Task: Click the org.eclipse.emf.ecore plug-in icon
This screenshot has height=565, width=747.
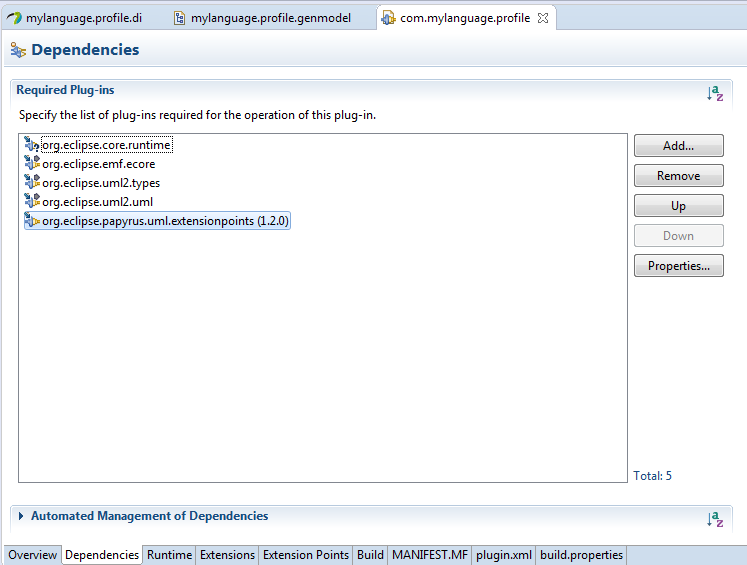Action: pos(32,163)
